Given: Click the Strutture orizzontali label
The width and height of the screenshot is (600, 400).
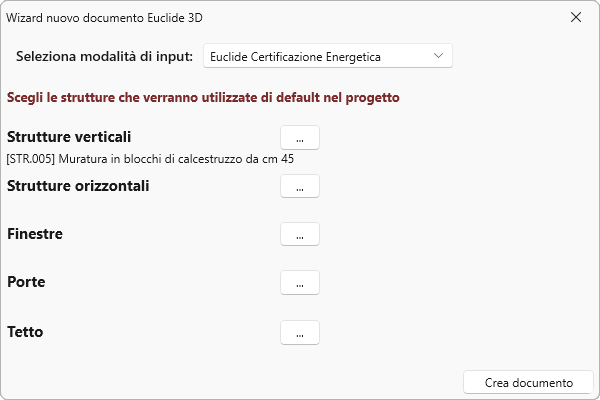Looking at the screenshot, I should pos(78,186).
